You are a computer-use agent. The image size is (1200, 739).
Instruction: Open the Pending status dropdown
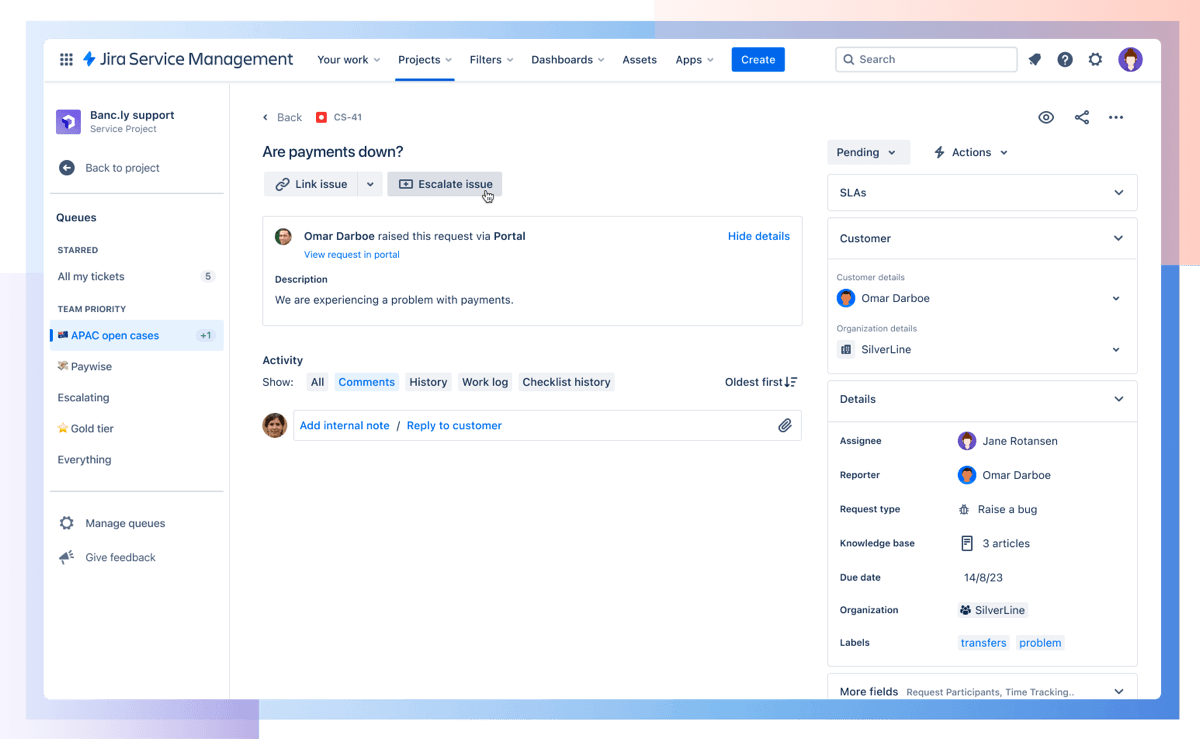tap(868, 152)
